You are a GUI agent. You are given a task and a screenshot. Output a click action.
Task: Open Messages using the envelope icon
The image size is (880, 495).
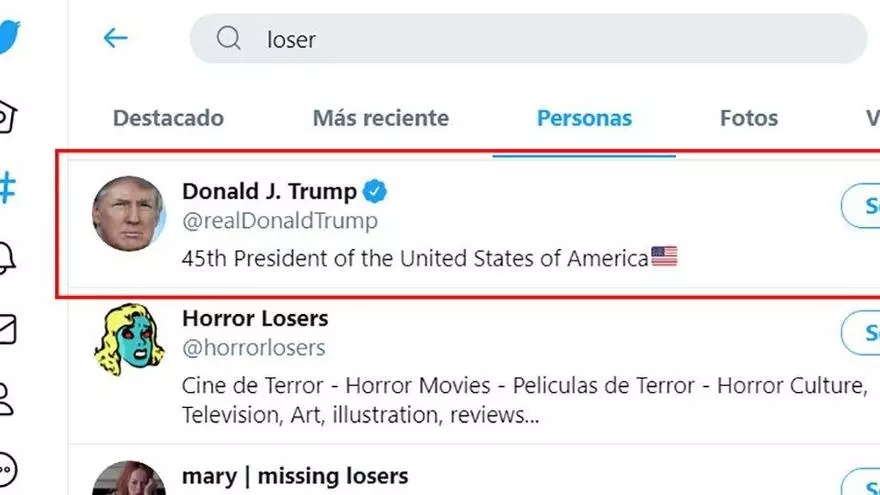(7, 329)
